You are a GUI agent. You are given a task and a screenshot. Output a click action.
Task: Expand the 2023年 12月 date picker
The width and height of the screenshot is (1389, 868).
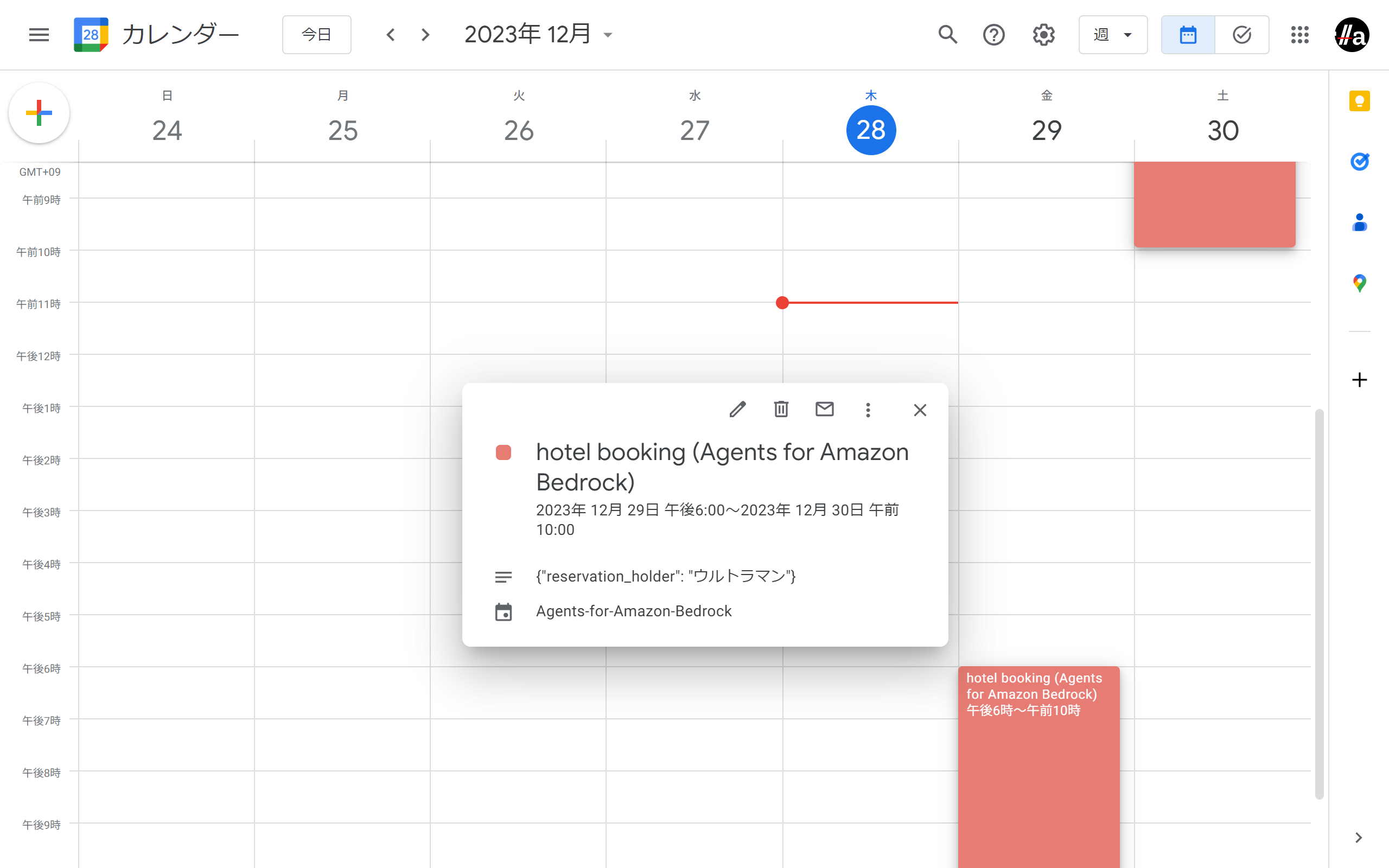click(538, 35)
